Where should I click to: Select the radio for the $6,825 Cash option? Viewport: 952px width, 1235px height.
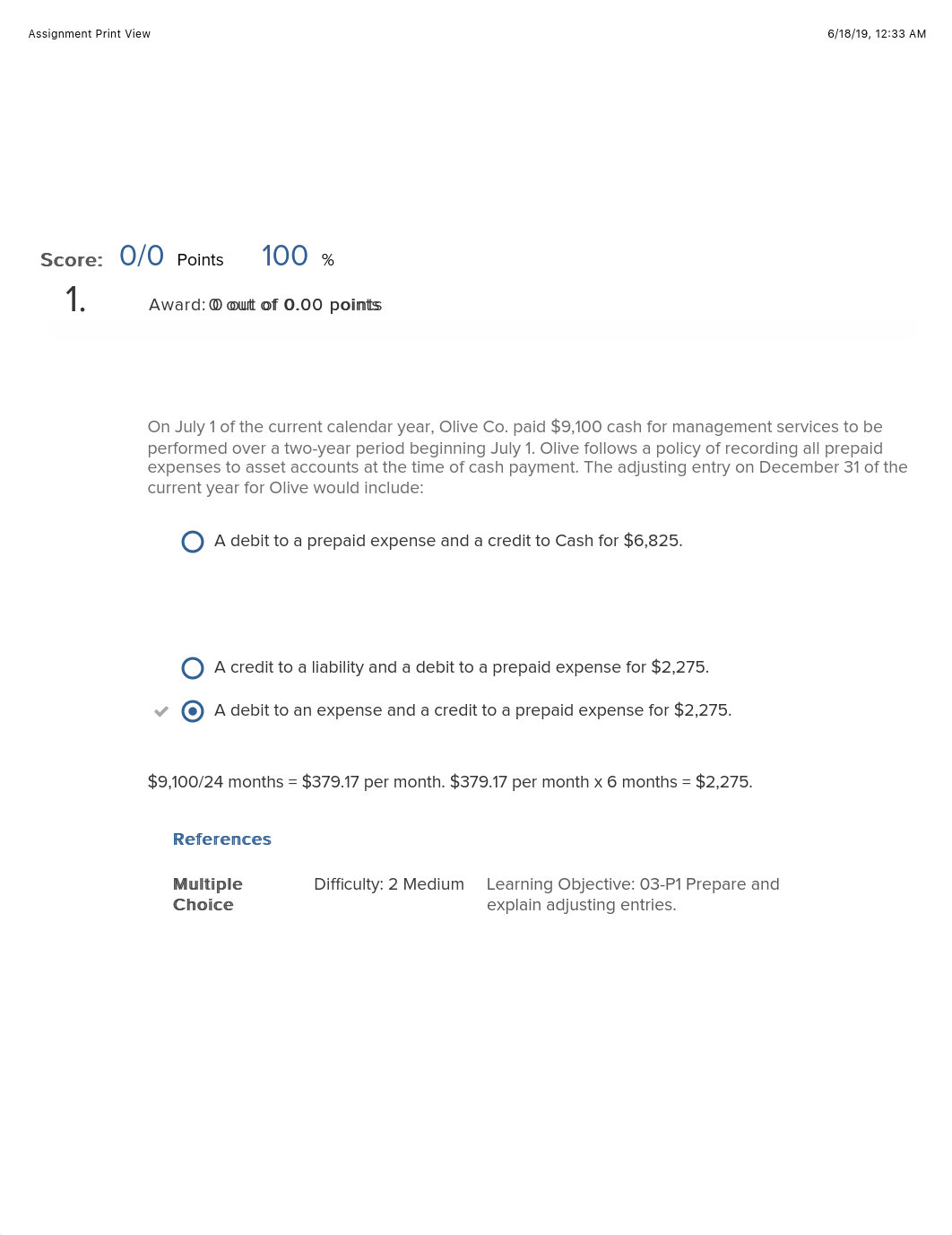193,542
